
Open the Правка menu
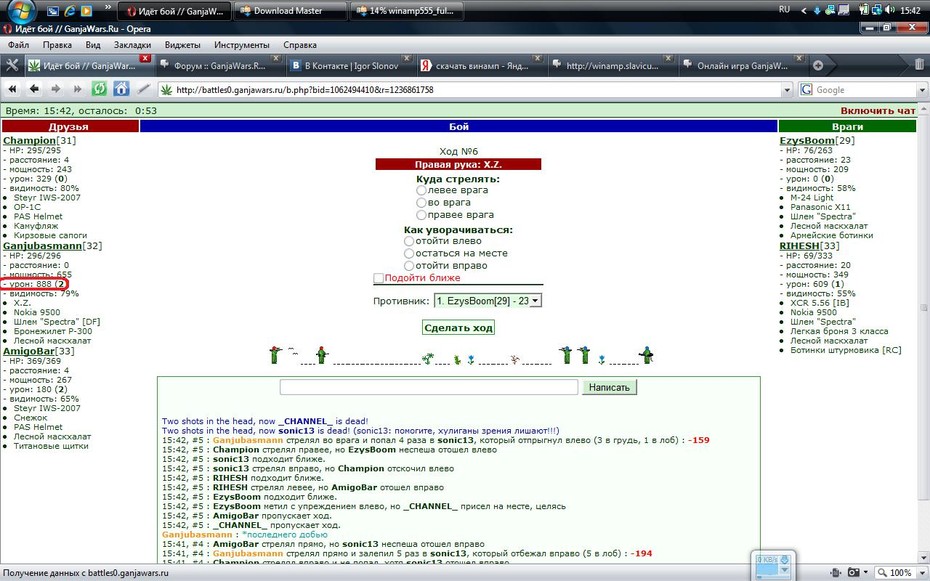57,44
